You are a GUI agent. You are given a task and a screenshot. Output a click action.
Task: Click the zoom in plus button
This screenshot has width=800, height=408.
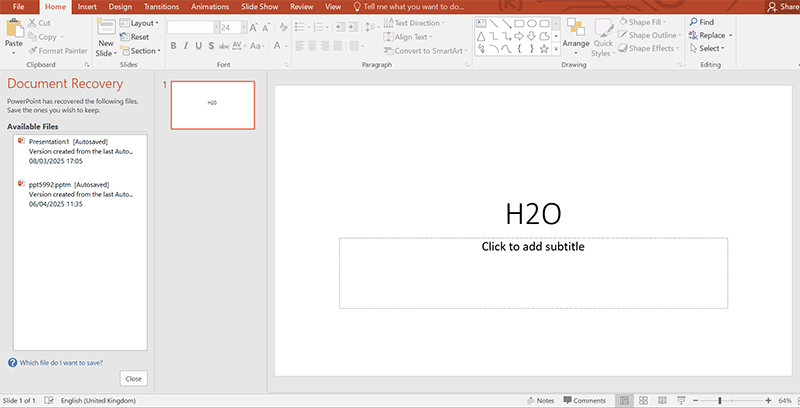[768, 400]
